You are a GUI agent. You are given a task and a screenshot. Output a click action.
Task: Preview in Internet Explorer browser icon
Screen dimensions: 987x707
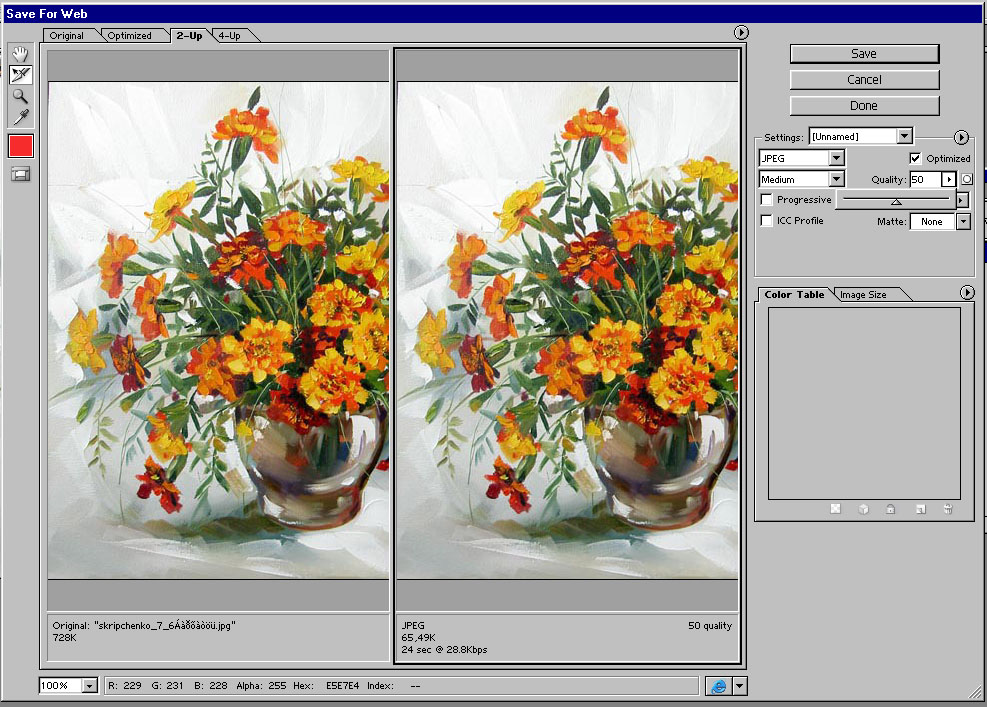pos(717,685)
